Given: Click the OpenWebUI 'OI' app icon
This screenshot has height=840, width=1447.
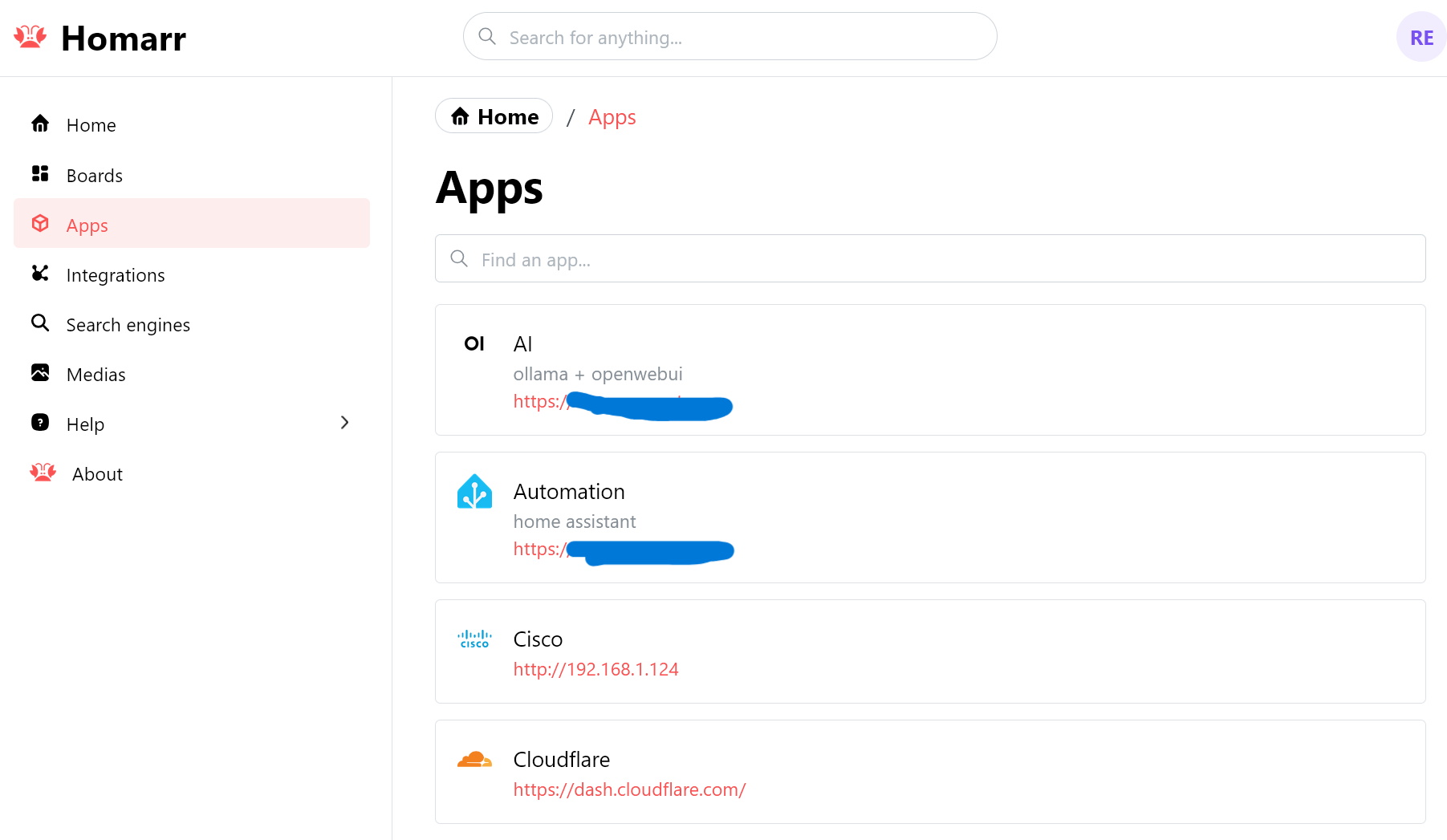Looking at the screenshot, I should point(474,343).
